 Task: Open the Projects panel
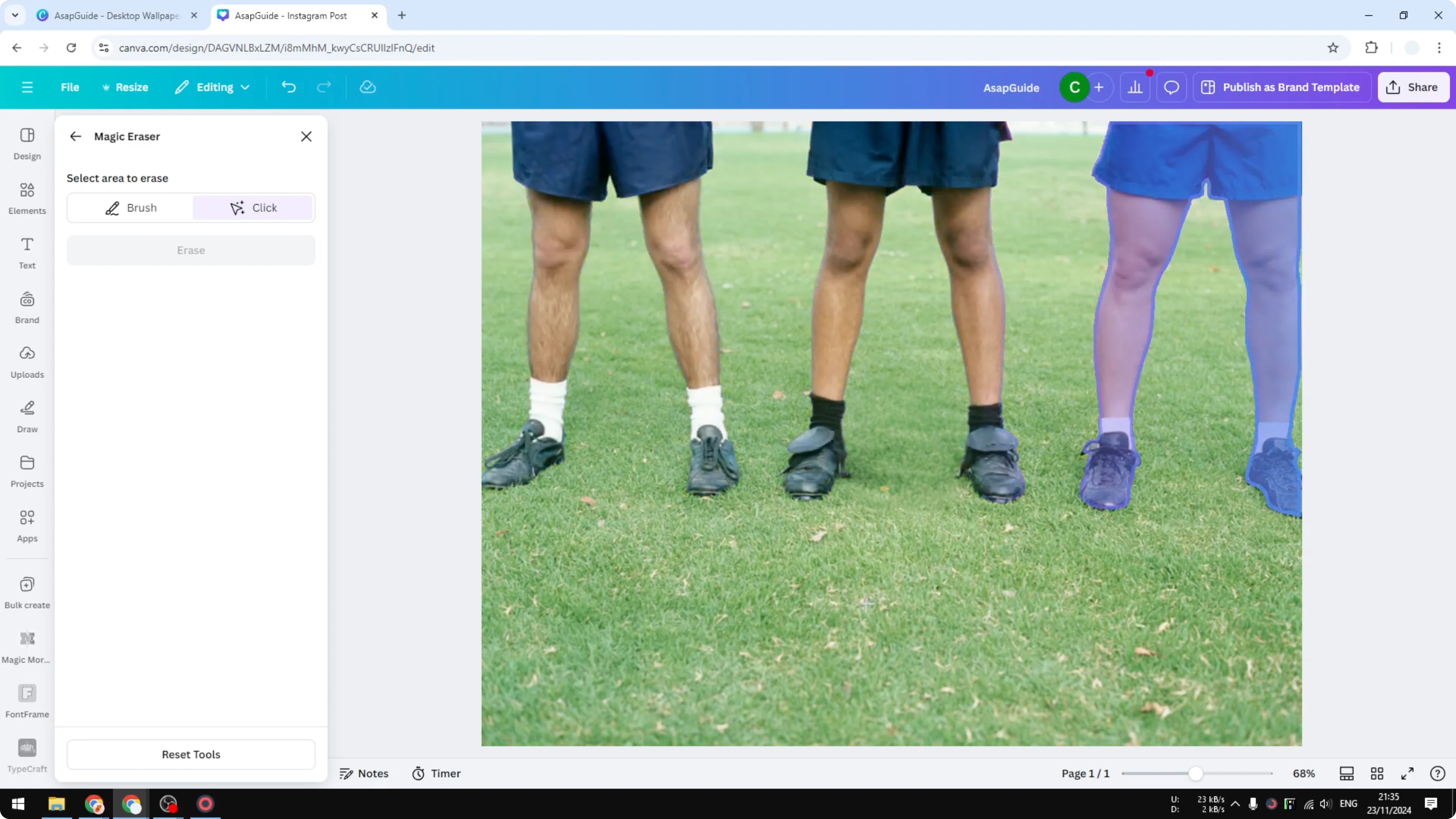pos(27,470)
